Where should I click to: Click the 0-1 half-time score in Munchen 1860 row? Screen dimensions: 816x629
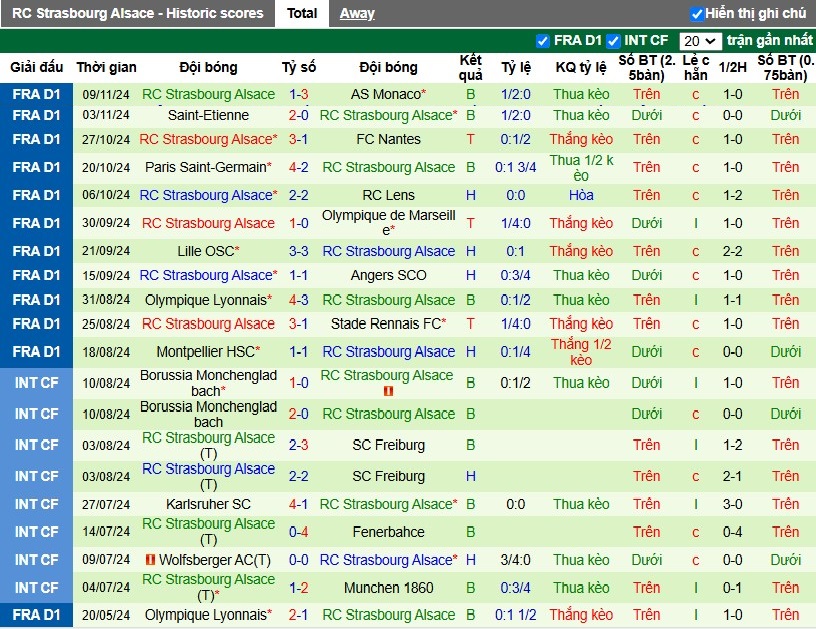coord(732,588)
